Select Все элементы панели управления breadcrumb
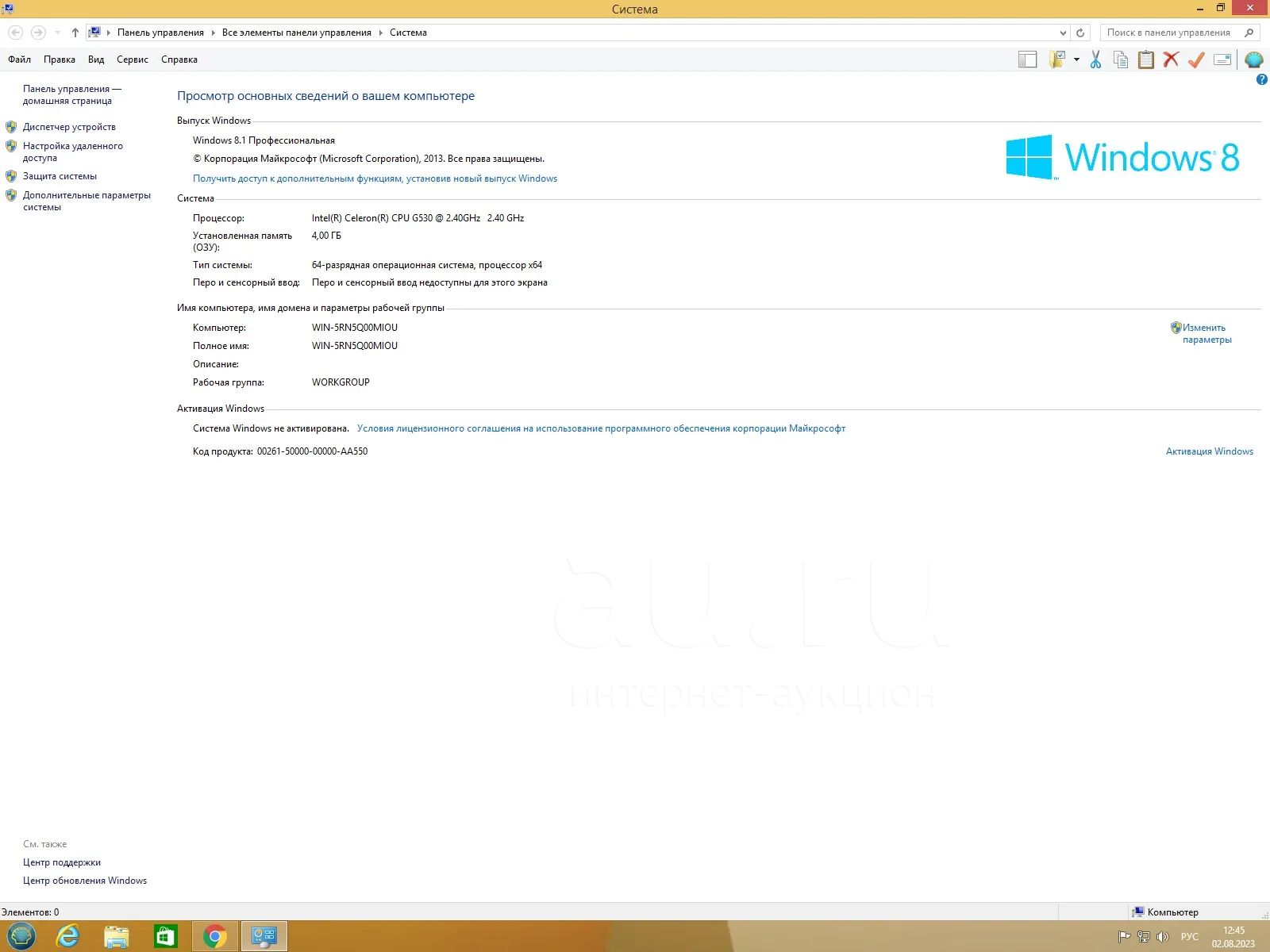Image resolution: width=1270 pixels, height=952 pixels. click(297, 33)
